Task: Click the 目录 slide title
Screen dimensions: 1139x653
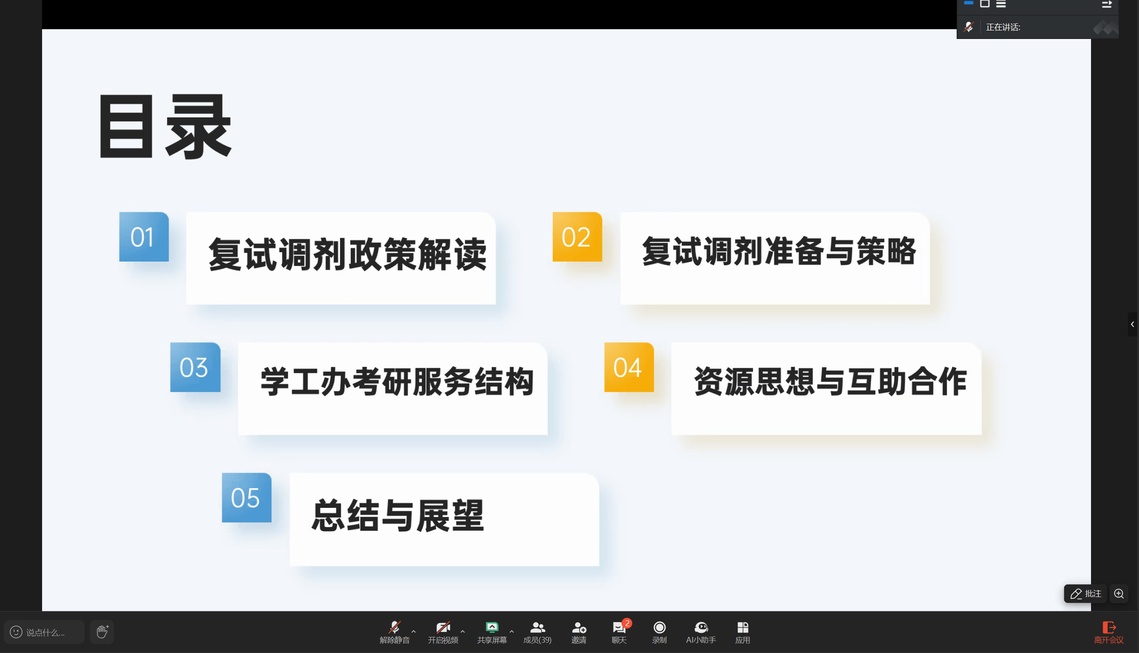Action: [x=165, y=126]
